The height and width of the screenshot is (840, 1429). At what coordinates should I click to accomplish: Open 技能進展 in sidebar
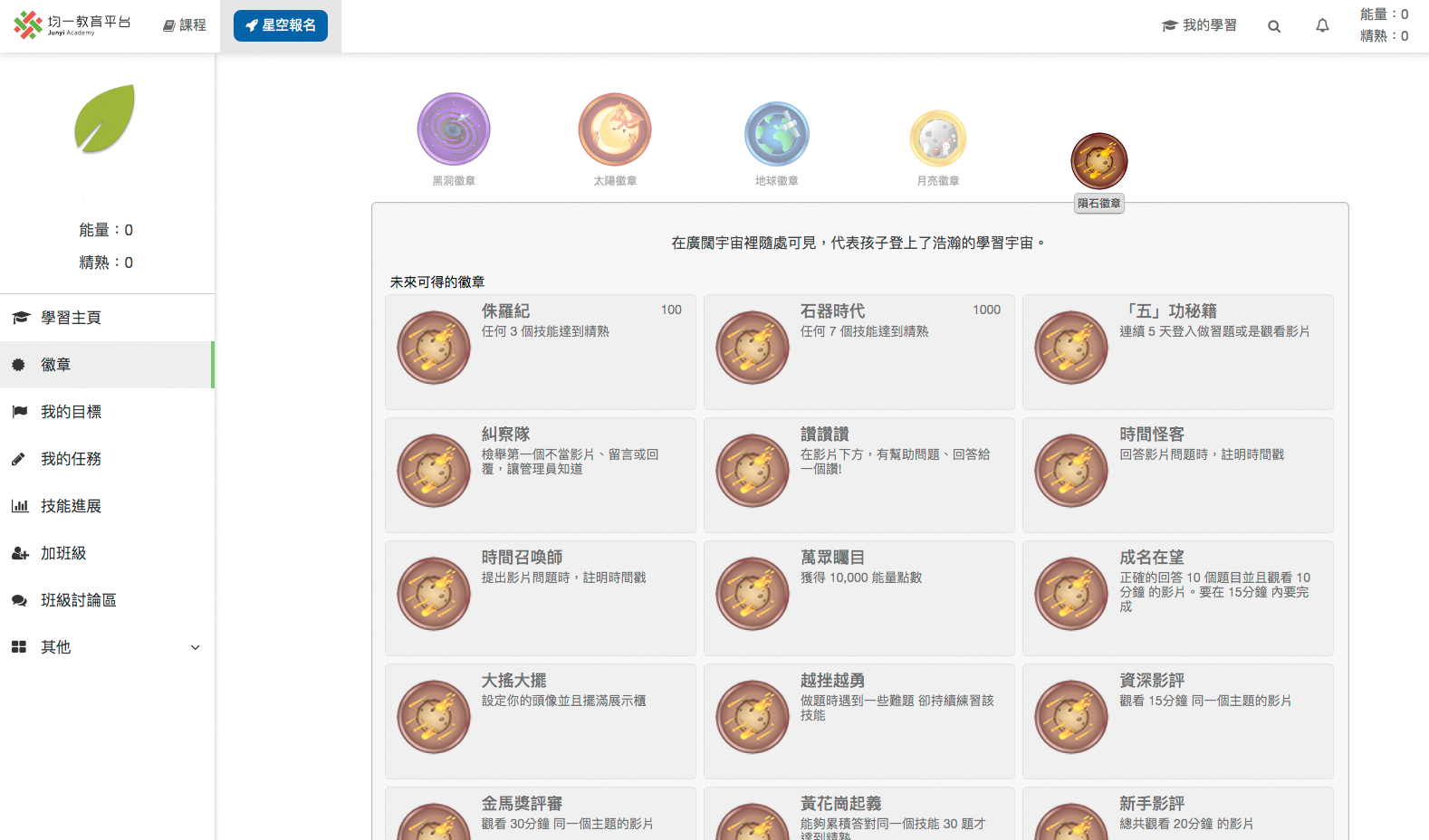click(71, 506)
